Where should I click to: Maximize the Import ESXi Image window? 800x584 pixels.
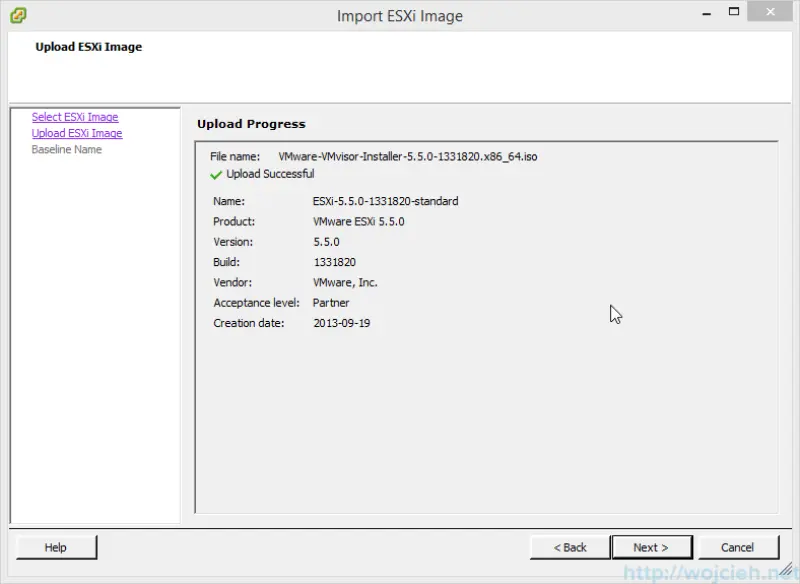pyautogui.click(x=733, y=12)
